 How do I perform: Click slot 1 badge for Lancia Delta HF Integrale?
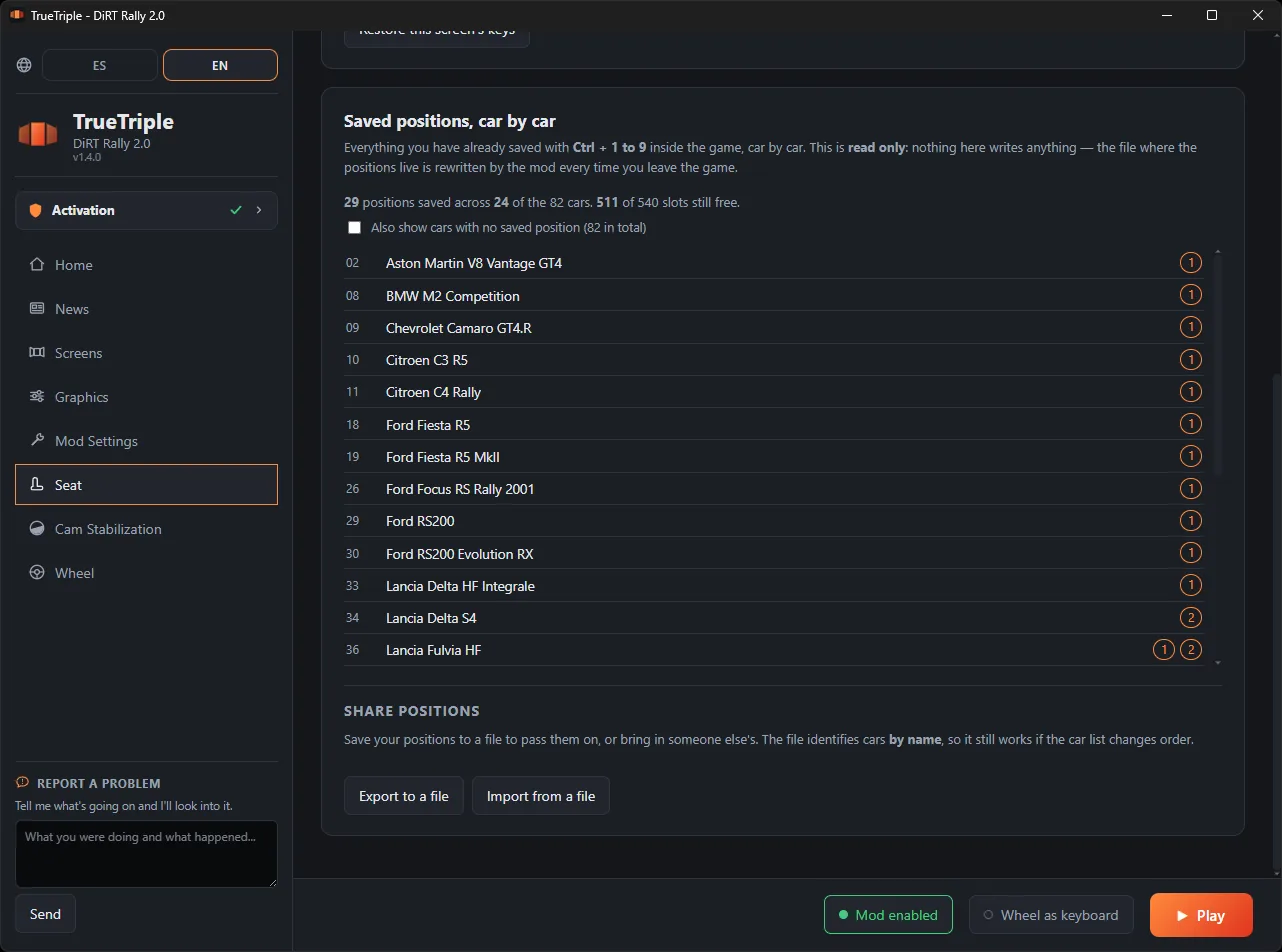(x=1191, y=585)
